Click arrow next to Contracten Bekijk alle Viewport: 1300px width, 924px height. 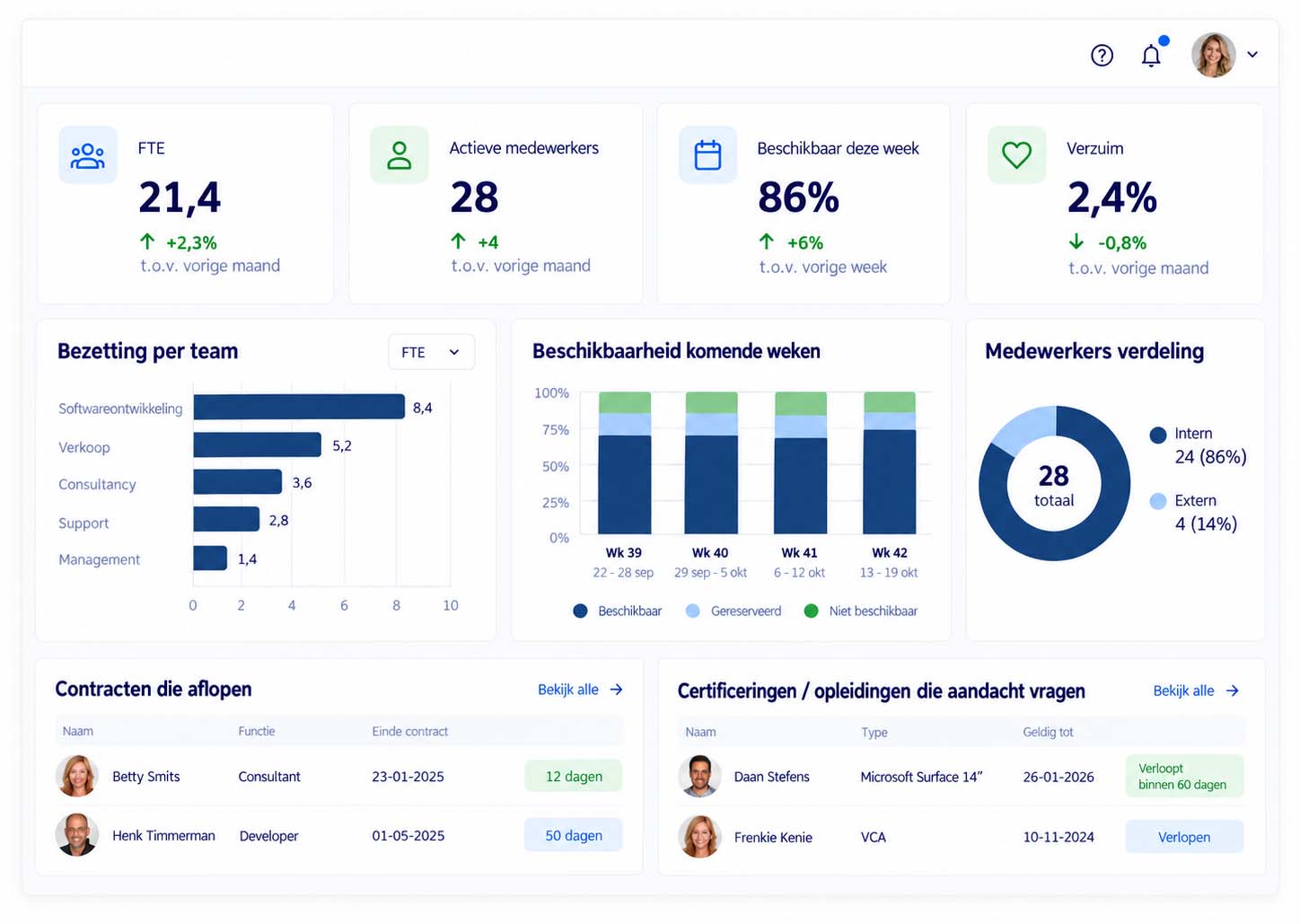click(x=617, y=690)
